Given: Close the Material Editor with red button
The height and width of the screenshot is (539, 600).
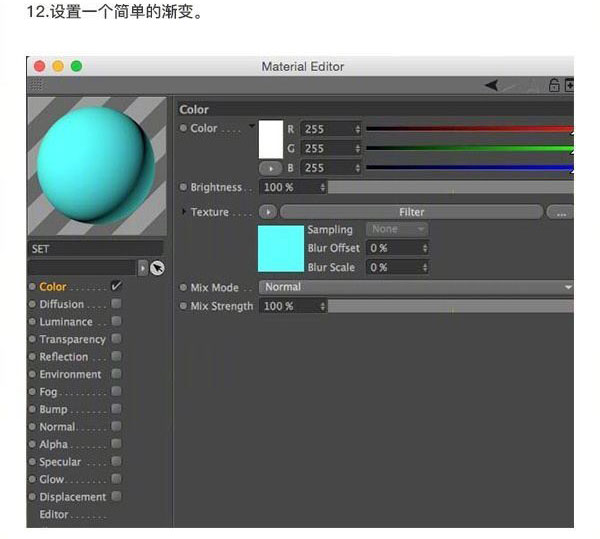Looking at the screenshot, I should pyautogui.click(x=40, y=66).
